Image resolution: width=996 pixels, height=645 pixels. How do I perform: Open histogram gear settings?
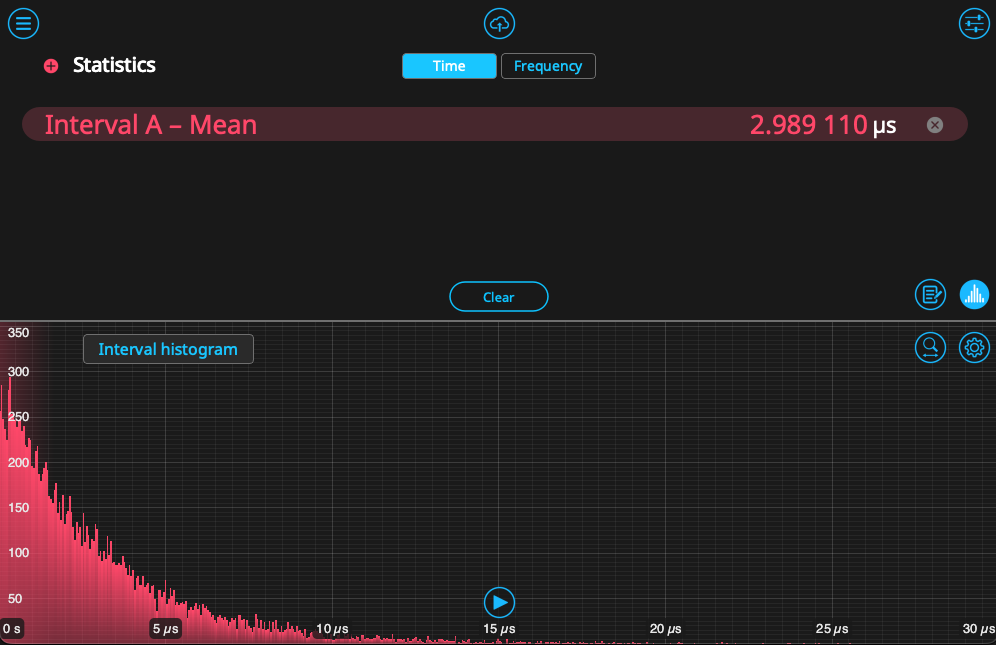974,347
